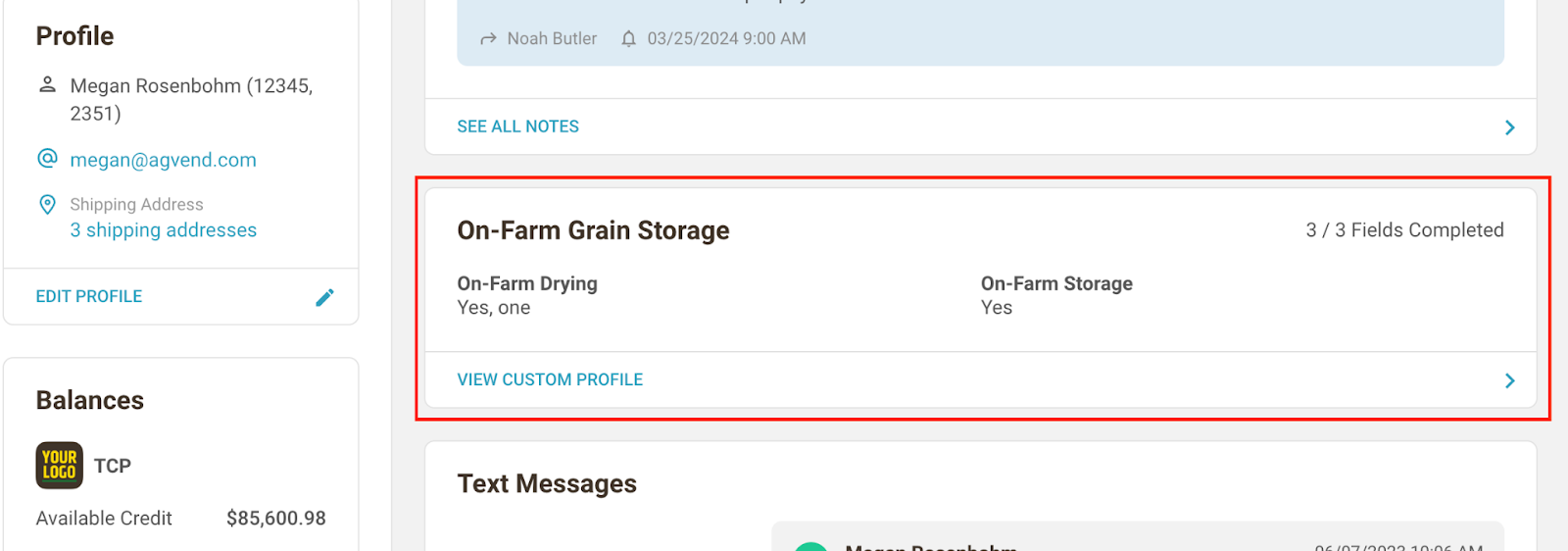Click the pencil edit profile icon

point(324,297)
